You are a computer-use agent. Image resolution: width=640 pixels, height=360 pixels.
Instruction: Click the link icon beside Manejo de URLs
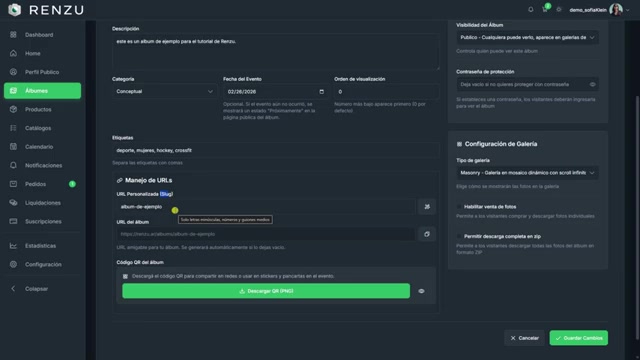tap(120, 180)
